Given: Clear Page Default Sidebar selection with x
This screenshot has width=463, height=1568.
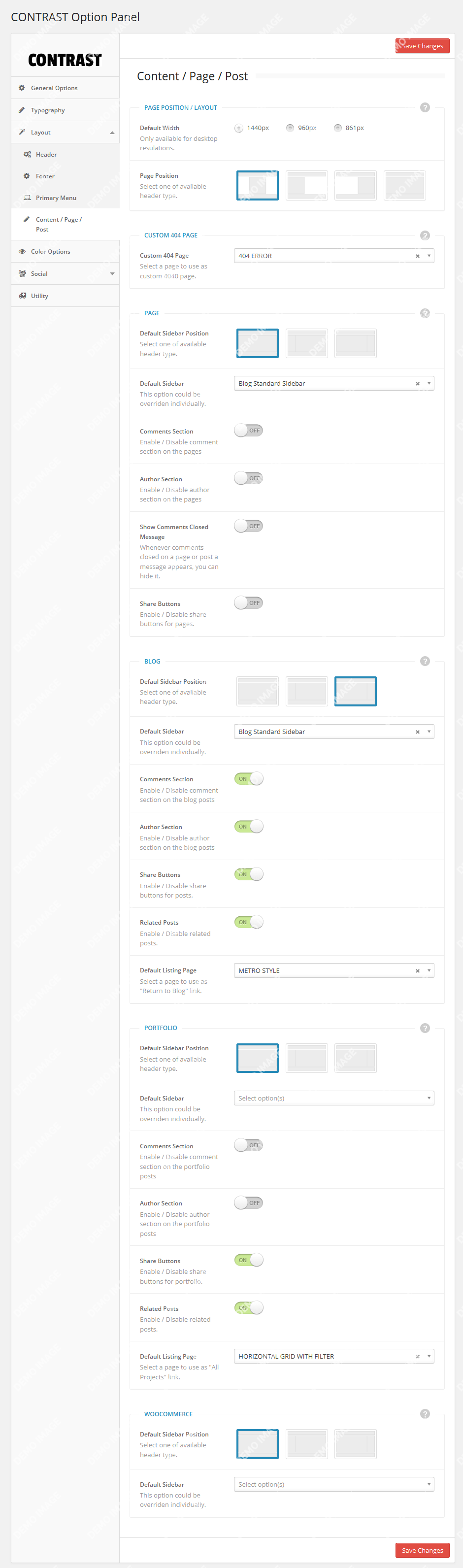Looking at the screenshot, I should [417, 384].
